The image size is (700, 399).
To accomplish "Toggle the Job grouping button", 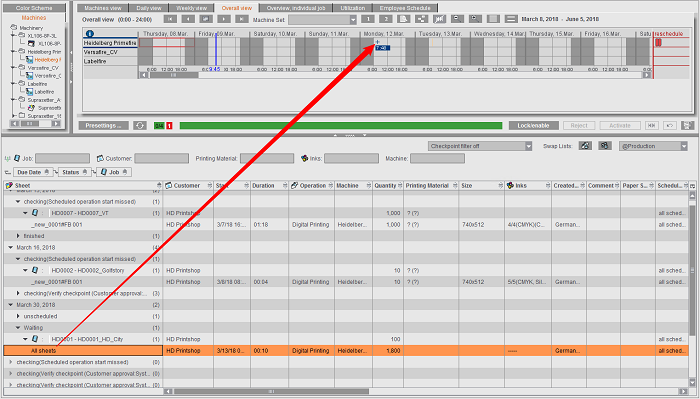I will (x=114, y=172).
